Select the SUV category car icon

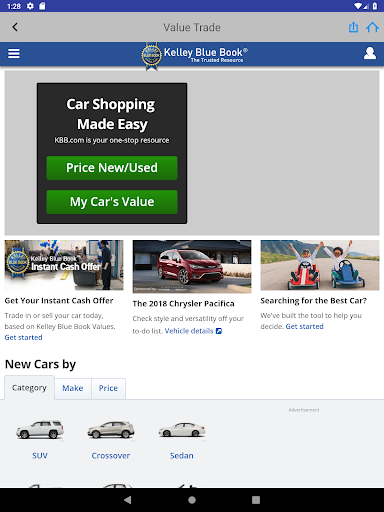pyautogui.click(x=40, y=429)
